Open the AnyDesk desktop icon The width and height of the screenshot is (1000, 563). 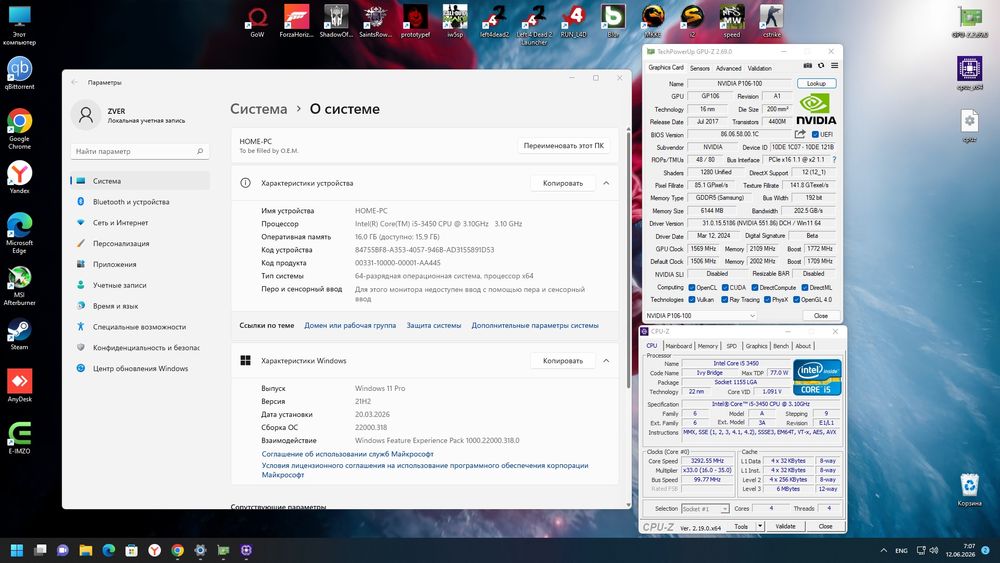click(x=19, y=386)
